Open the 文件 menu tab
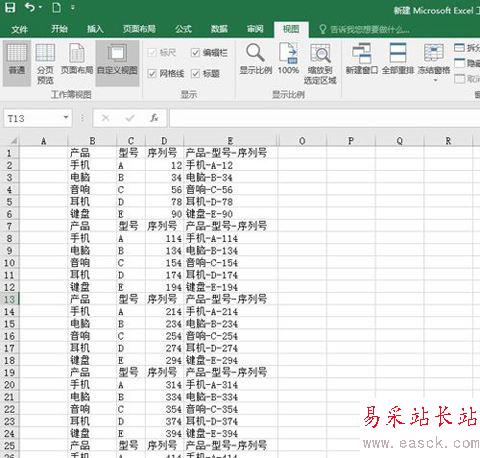Image resolution: width=480 pixels, height=458 pixels. (19, 29)
